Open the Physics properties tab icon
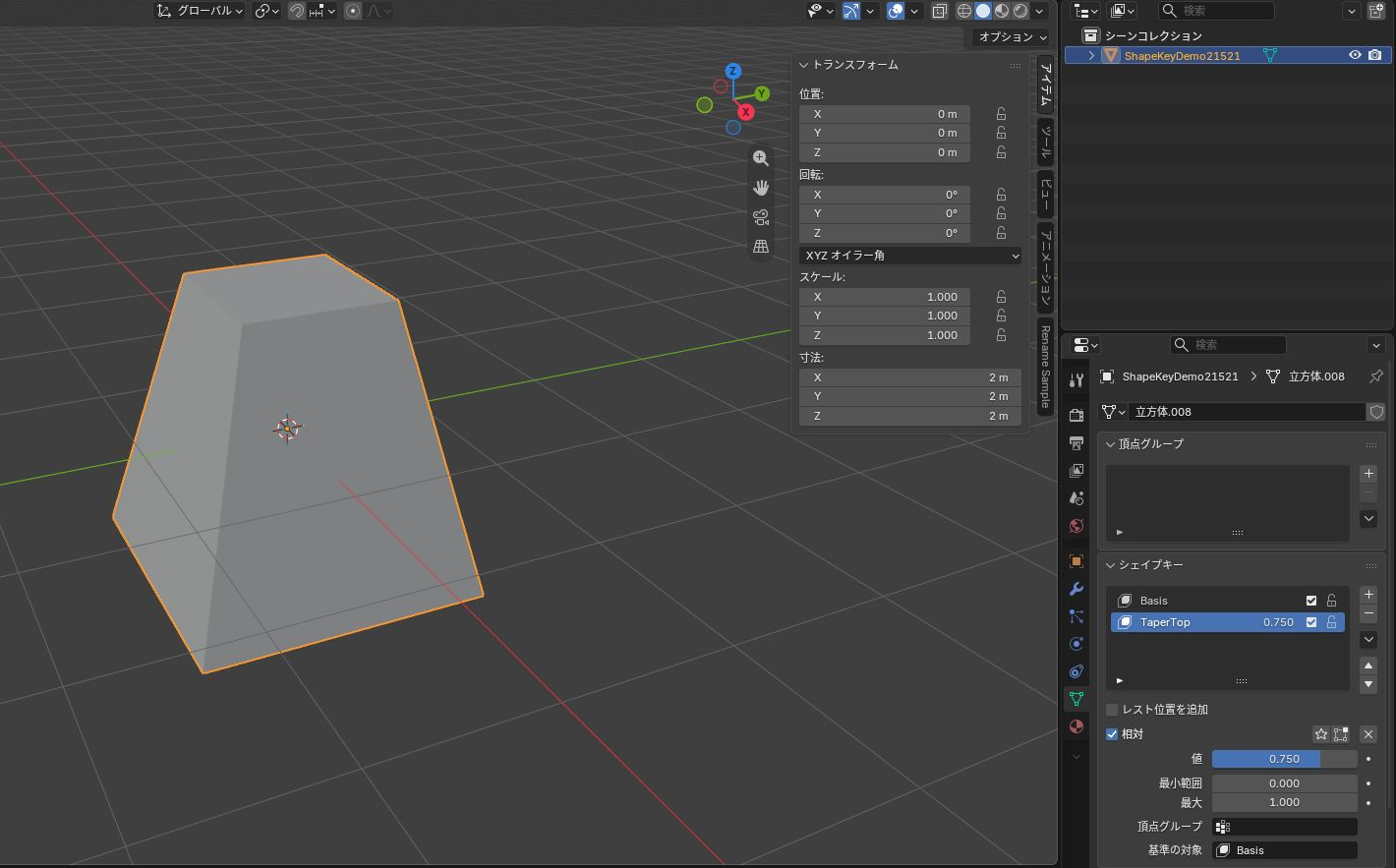 [x=1076, y=644]
